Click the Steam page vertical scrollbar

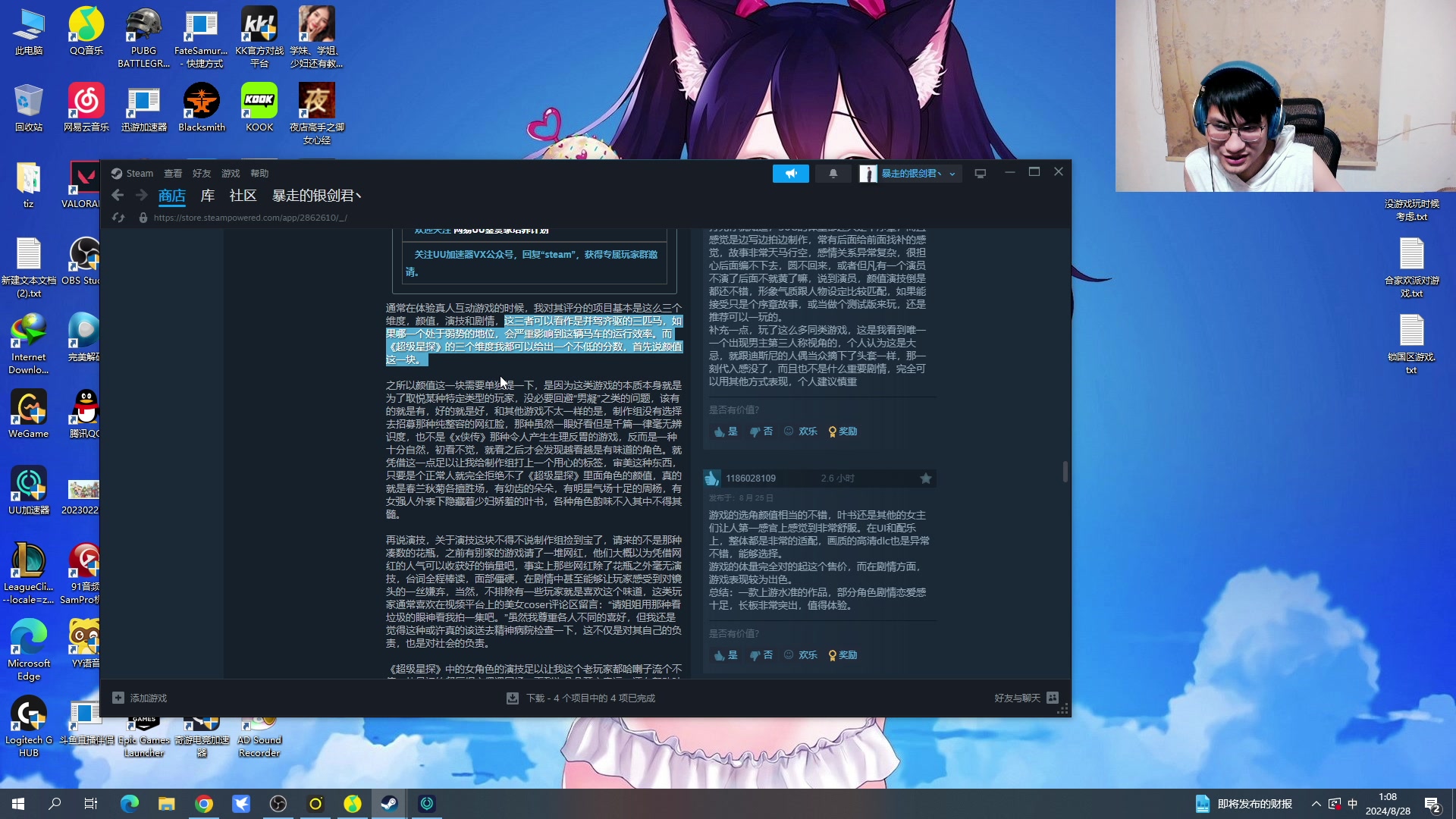(x=1065, y=471)
